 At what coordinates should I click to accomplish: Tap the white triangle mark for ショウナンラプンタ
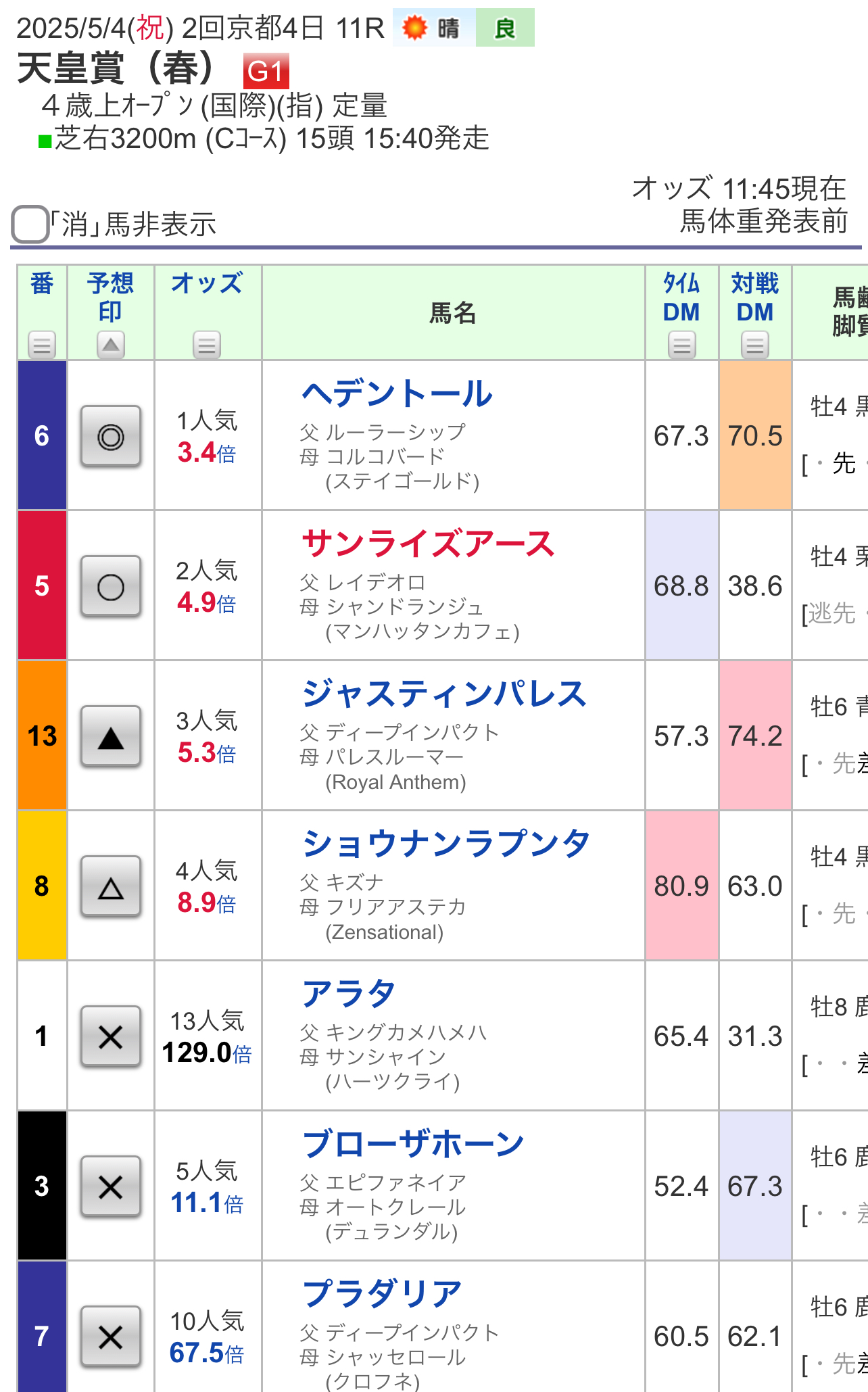coord(111,886)
